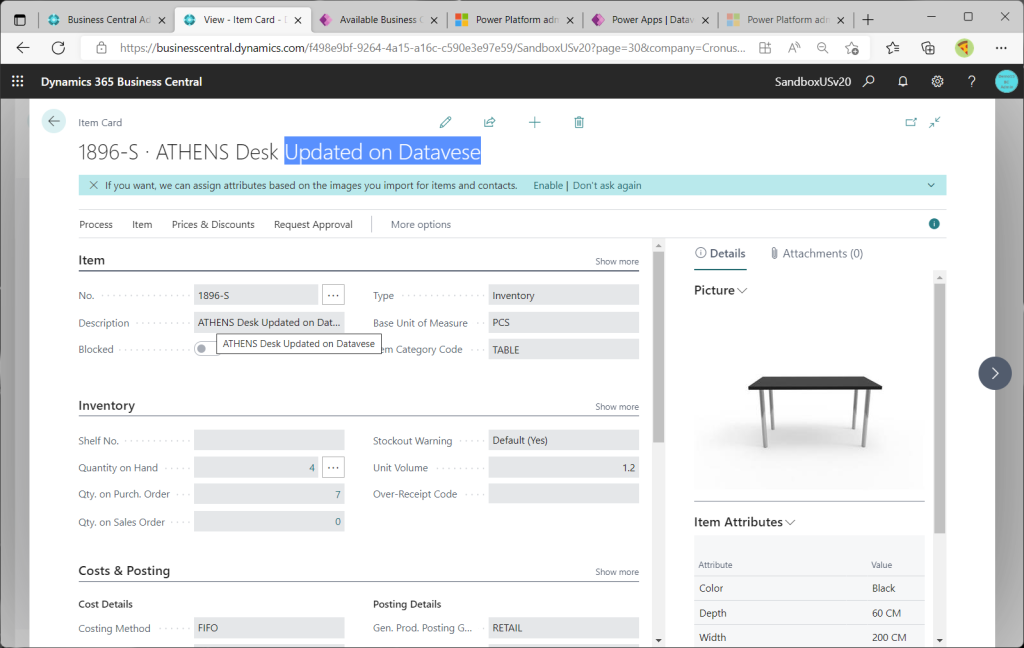Toggle the Blocked switch
The image size is (1024, 648).
pos(205,349)
